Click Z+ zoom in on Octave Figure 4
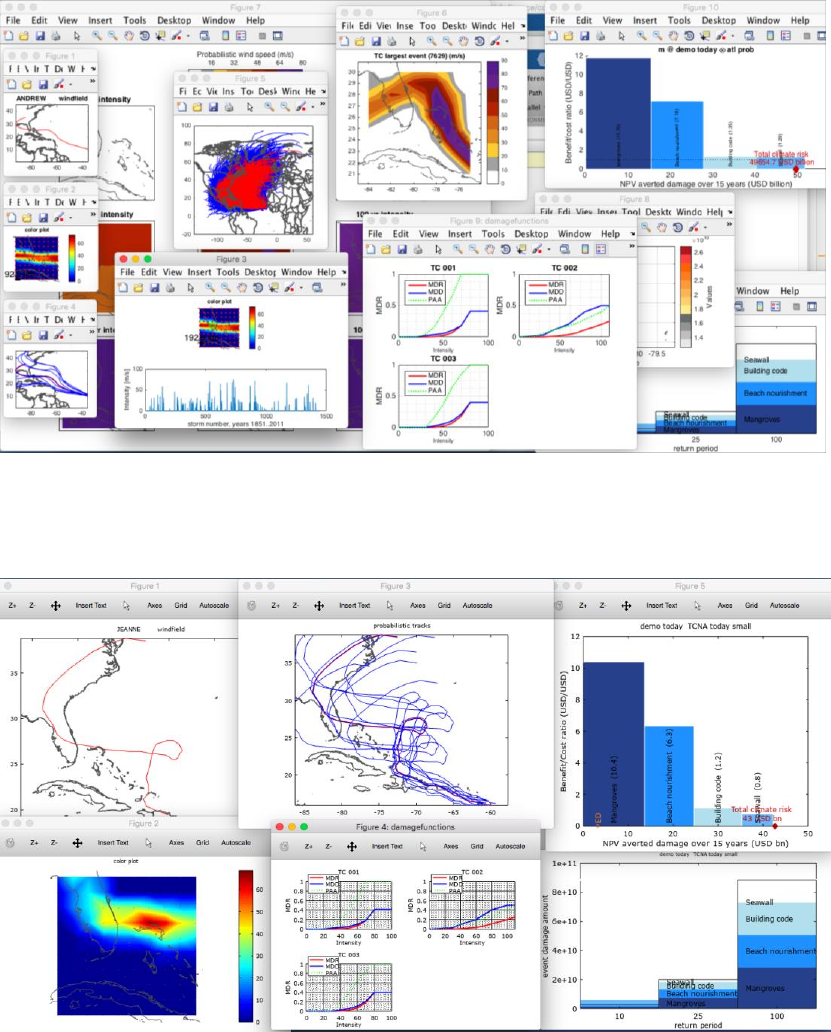Viewport: 831px width, 1032px height. point(309,846)
